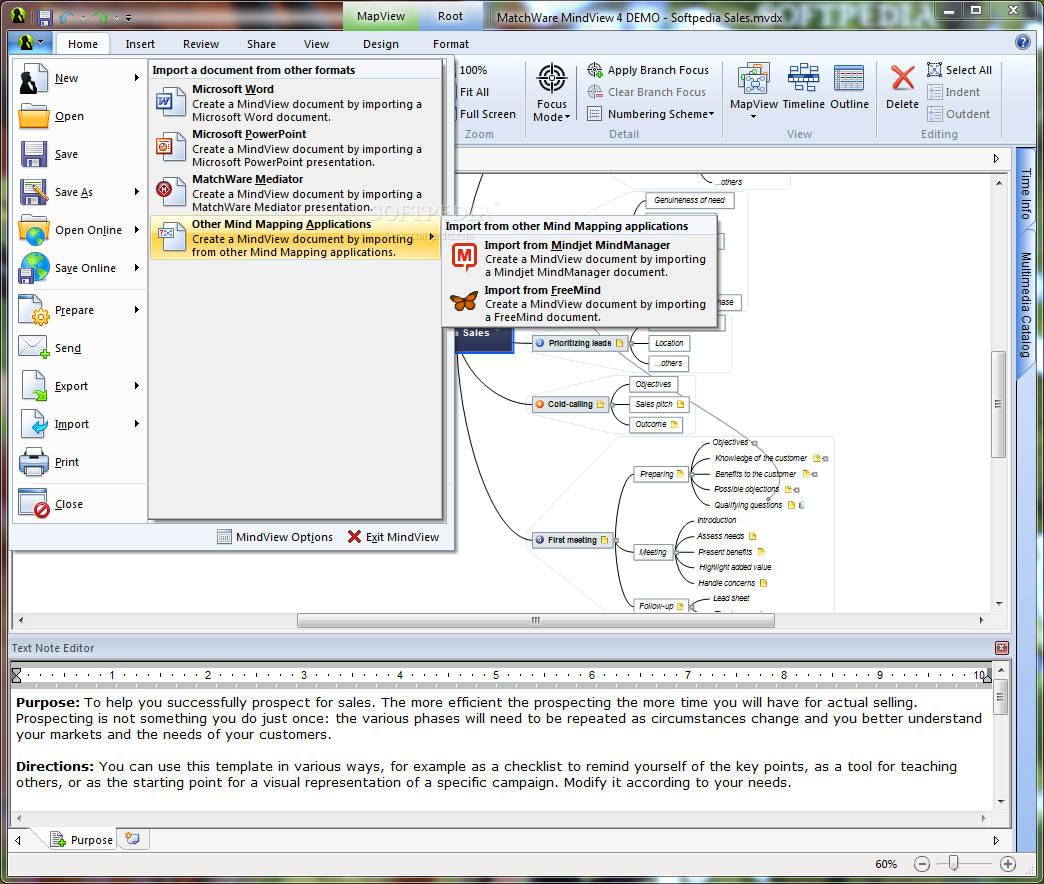The width and height of the screenshot is (1044, 884).
Task: Switch to Timeline view
Action: click(804, 87)
